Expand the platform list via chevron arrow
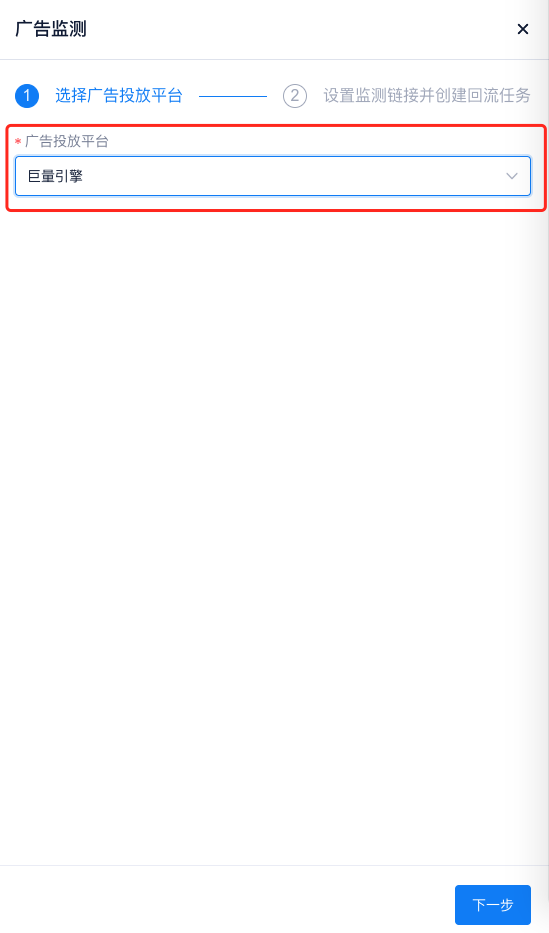The height and width of the screenshot is (933, 549). coord(512,176)
